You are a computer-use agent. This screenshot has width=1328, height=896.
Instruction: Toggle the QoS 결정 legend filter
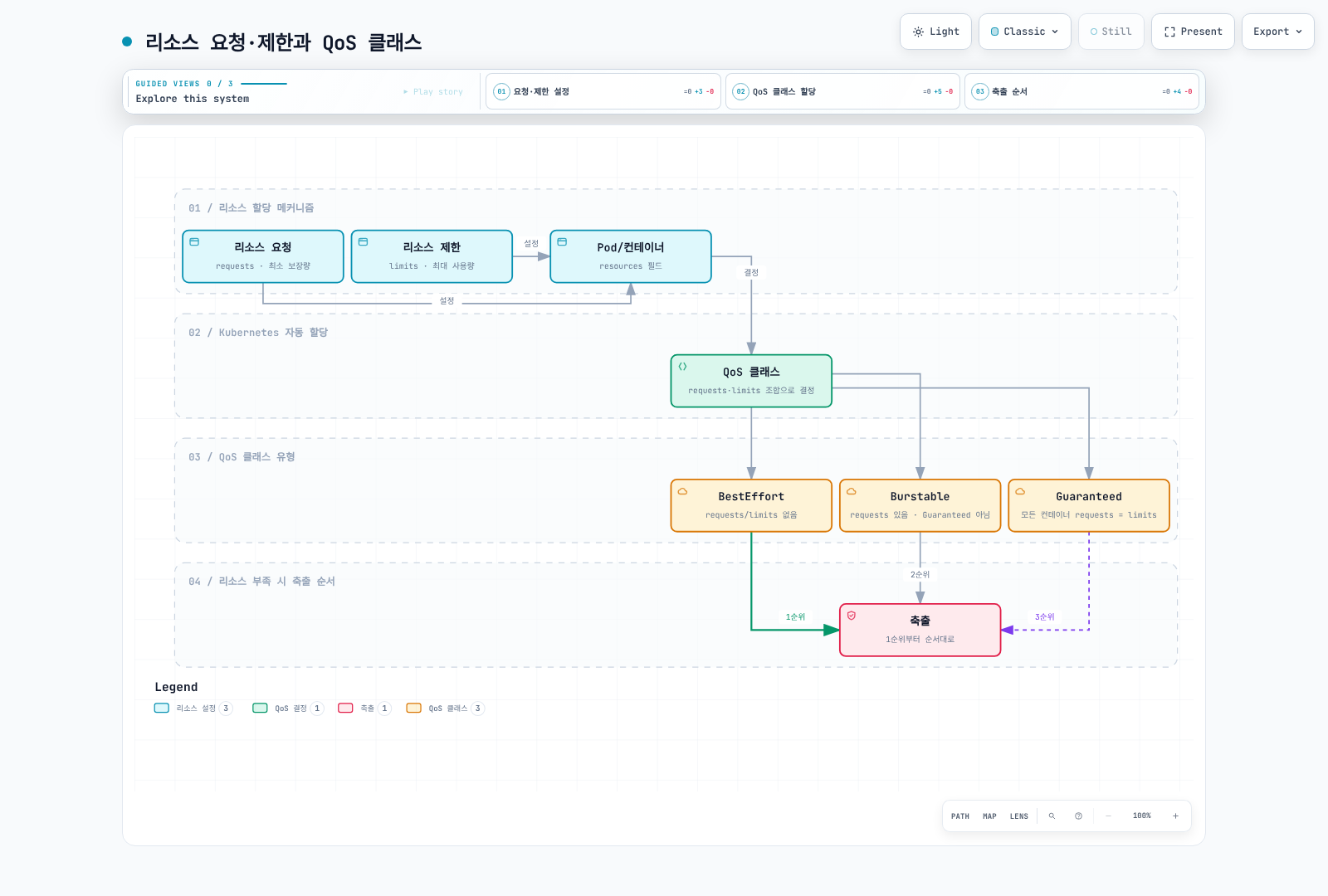288,709
